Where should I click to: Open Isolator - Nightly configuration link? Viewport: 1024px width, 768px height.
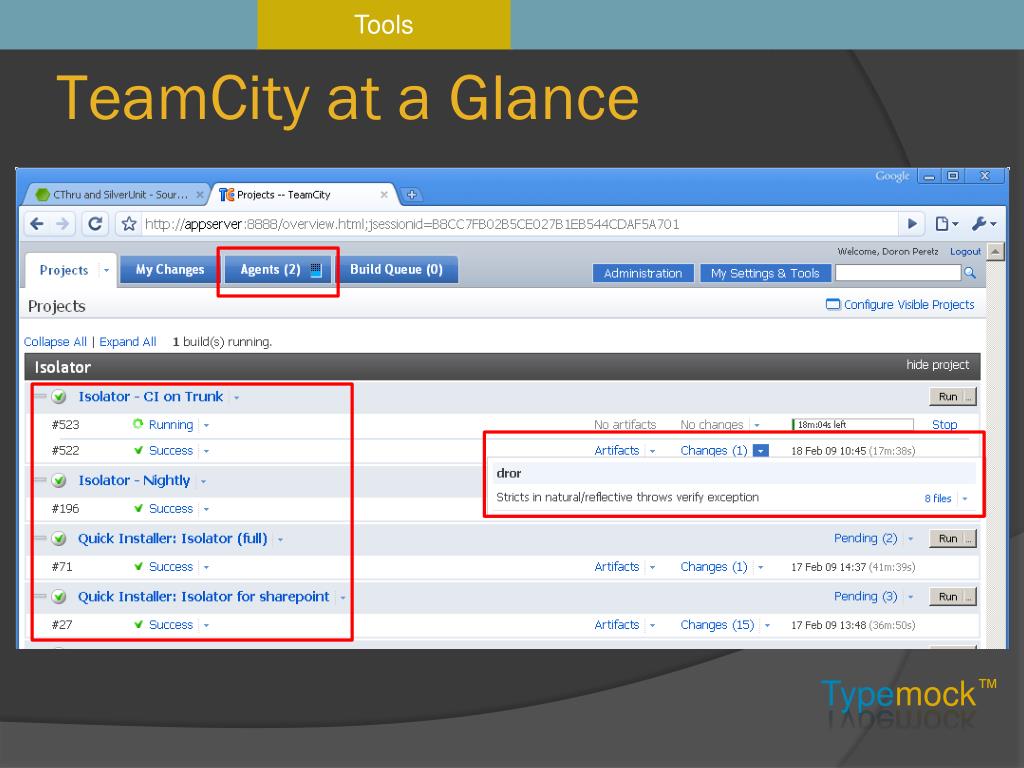134,481
